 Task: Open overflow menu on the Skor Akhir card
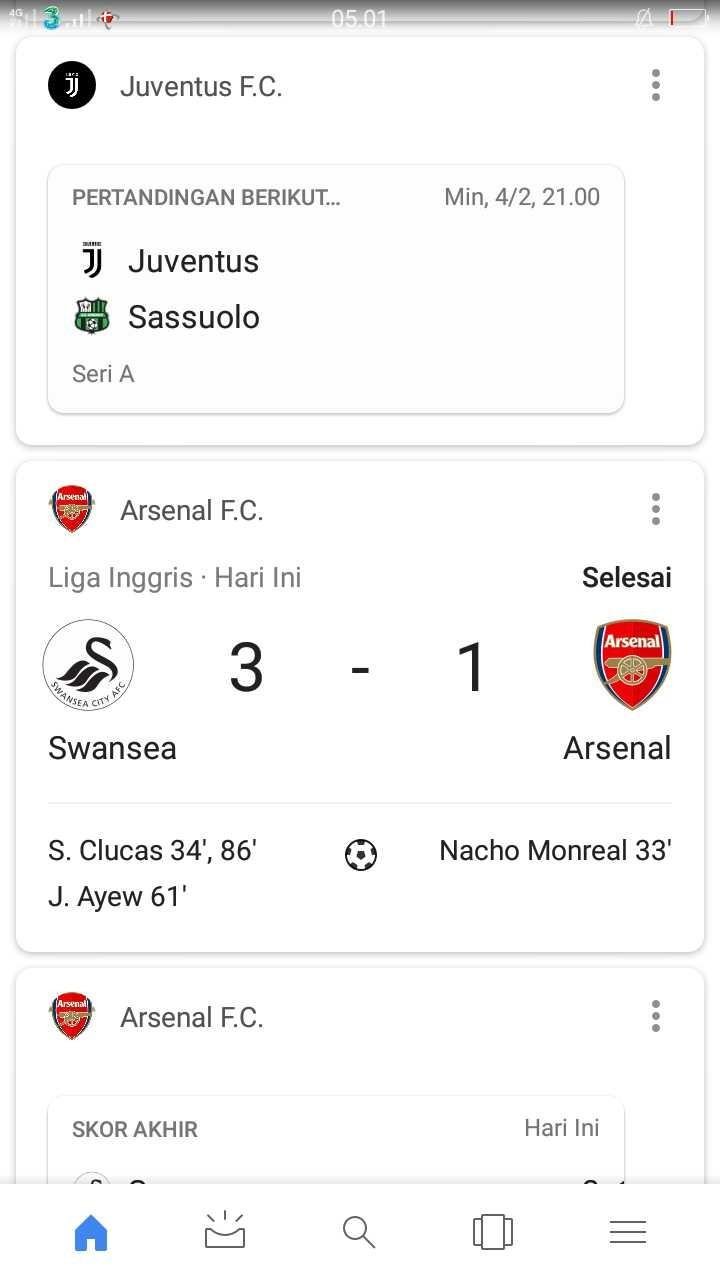click(656, 1015)
